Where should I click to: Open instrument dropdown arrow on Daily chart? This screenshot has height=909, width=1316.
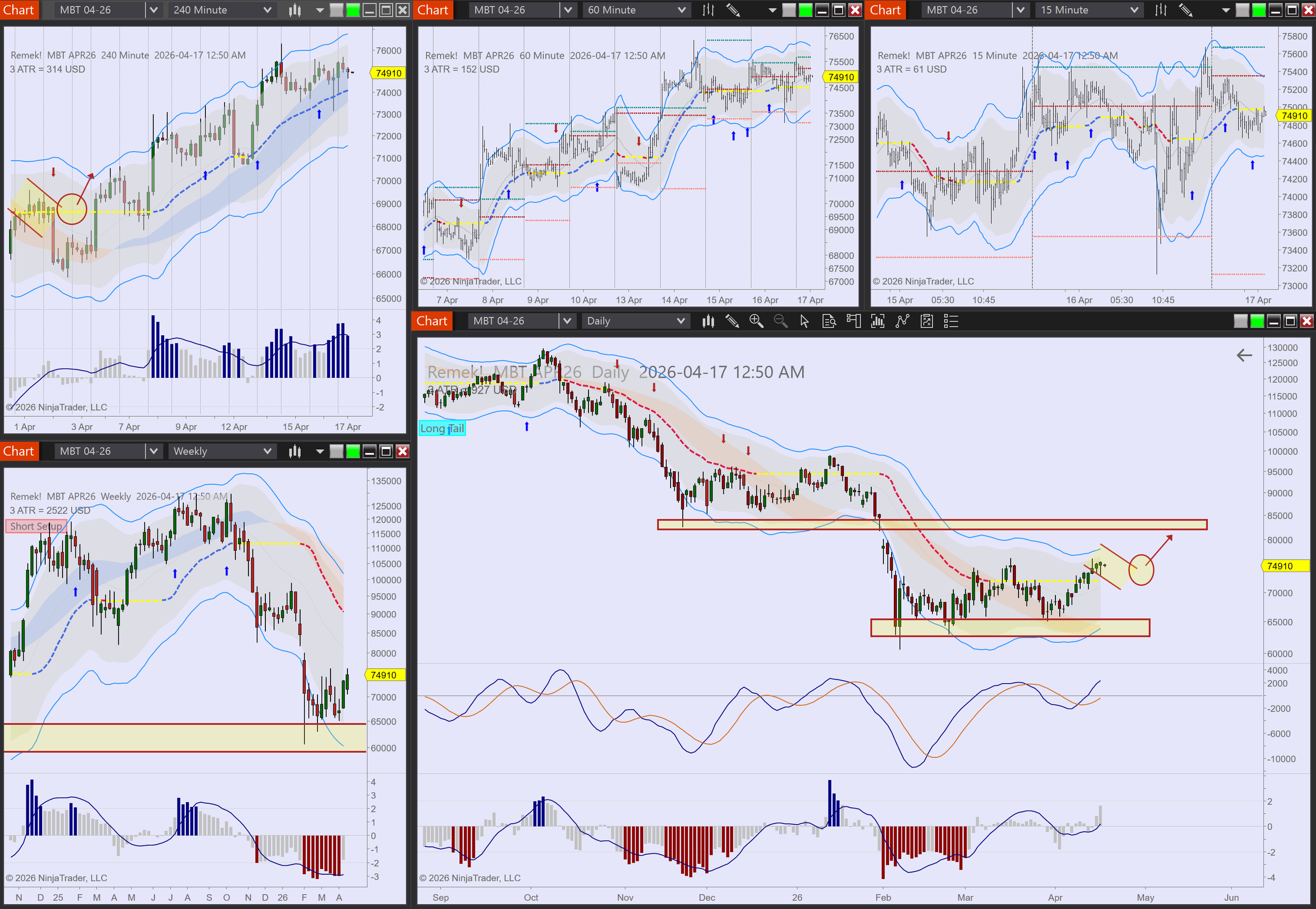coord(566,321)
